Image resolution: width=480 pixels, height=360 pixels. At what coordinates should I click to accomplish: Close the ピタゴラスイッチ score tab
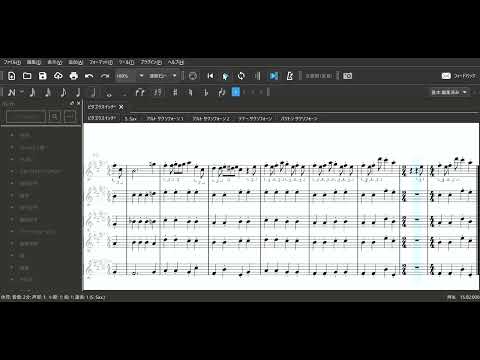[121, 107]
